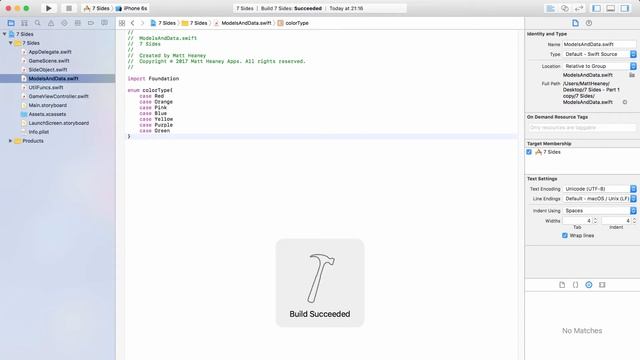The width and height of the screenshot is (640, 360).
Task: Choose the iPhone 6s run destination
Action: [x=131, y=8]
